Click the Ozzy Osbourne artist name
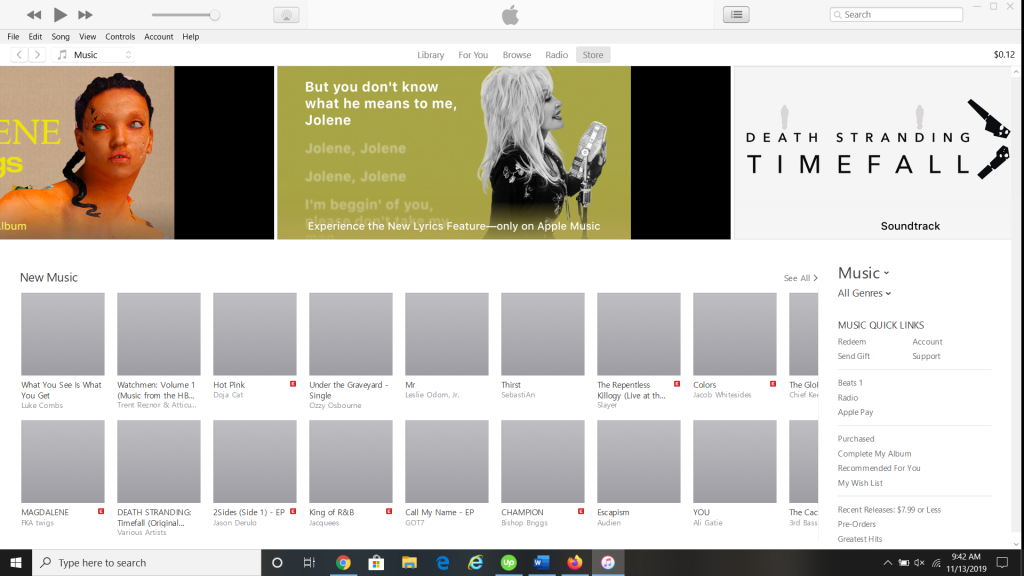Screen dimensions: 1024x576 coord(335,406)
